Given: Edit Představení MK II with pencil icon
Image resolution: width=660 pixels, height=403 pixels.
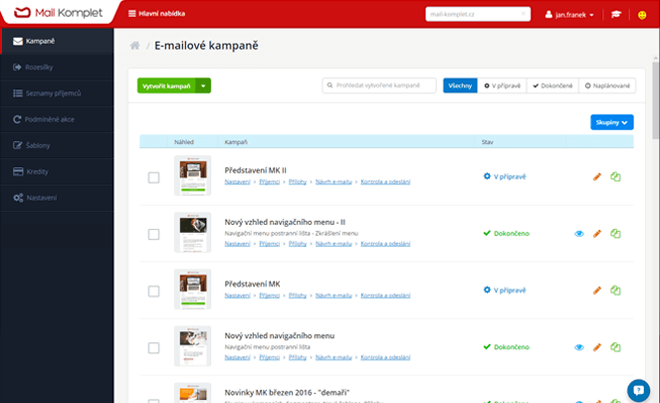Looking at the screenshot, I should [x=597, y=177].
